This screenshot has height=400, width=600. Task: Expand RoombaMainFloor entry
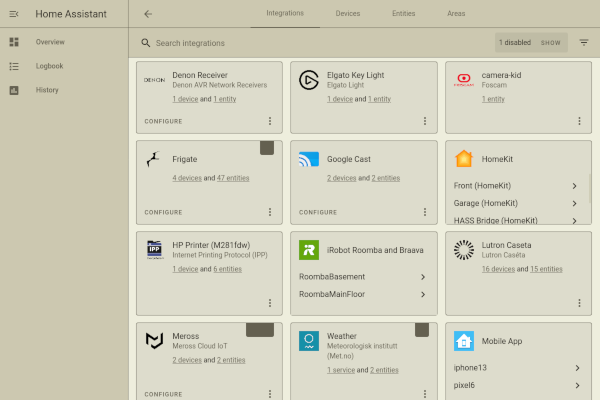[364, 294]
